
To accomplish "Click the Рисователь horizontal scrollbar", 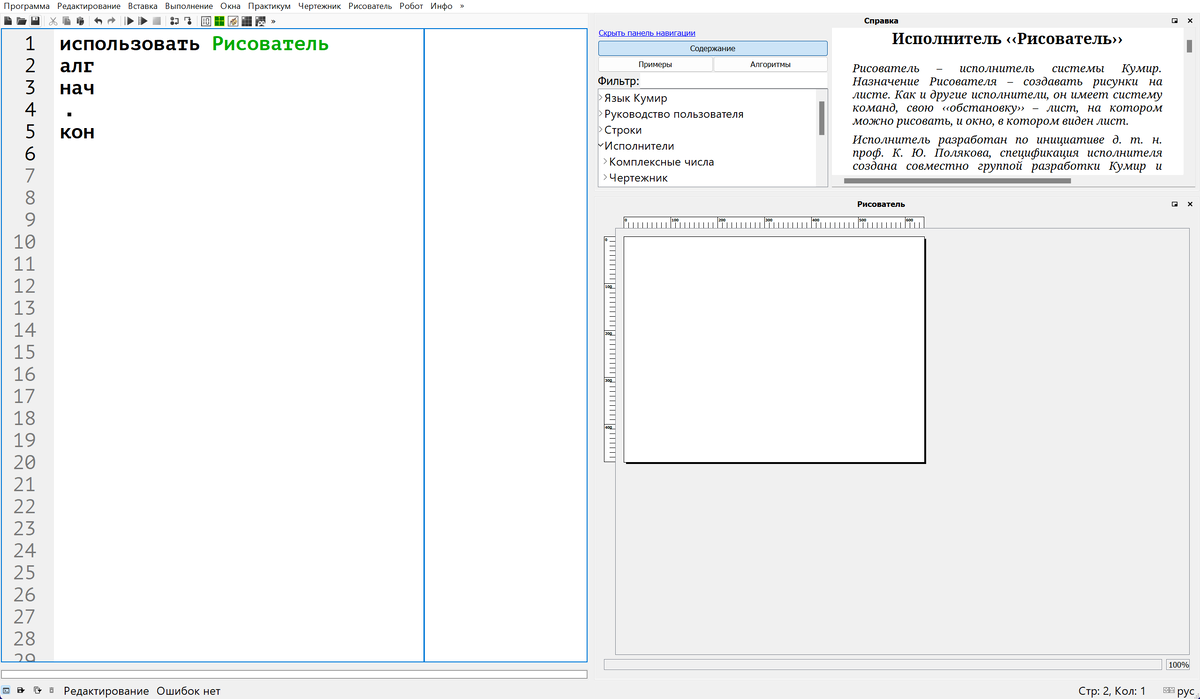I will coord(884,665).
